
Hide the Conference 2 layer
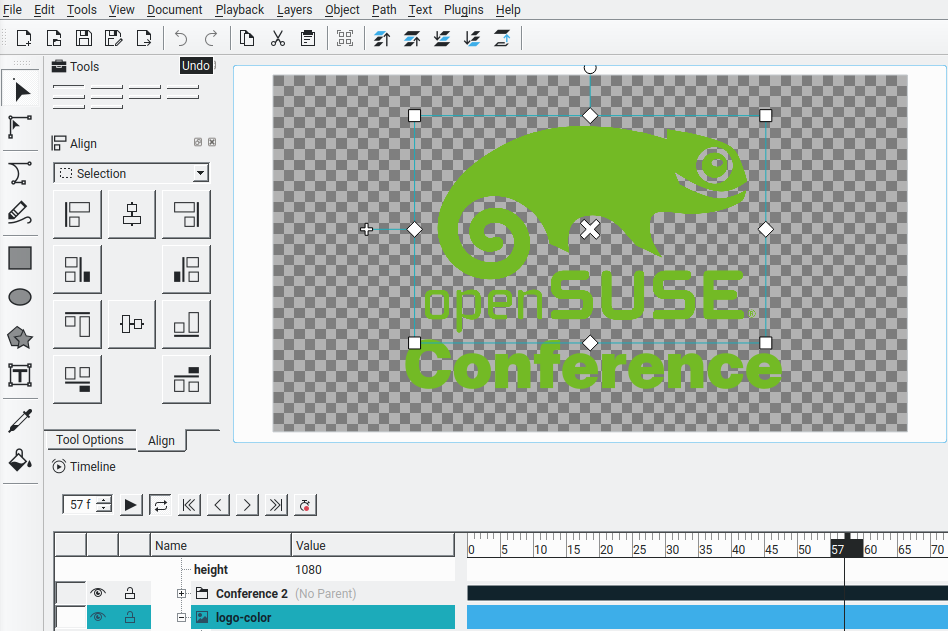pos(98,594)
